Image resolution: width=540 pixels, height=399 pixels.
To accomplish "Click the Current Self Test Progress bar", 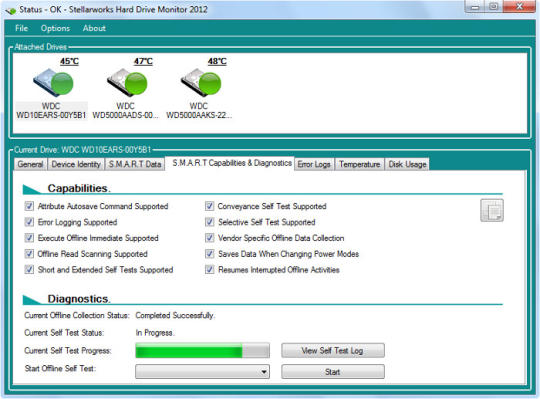I will click(202, 350).
